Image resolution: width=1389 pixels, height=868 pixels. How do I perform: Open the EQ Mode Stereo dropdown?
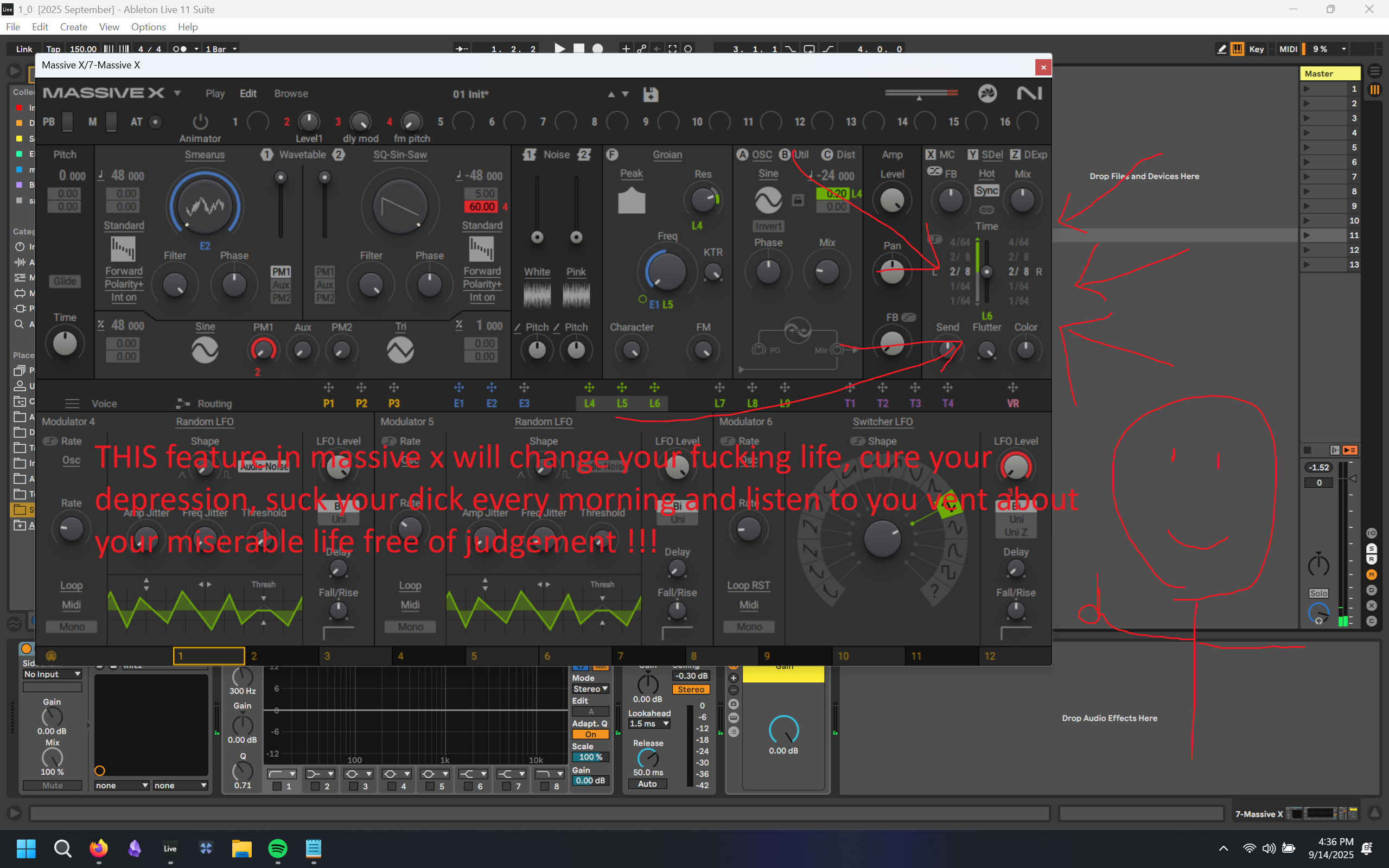[590, 689]
